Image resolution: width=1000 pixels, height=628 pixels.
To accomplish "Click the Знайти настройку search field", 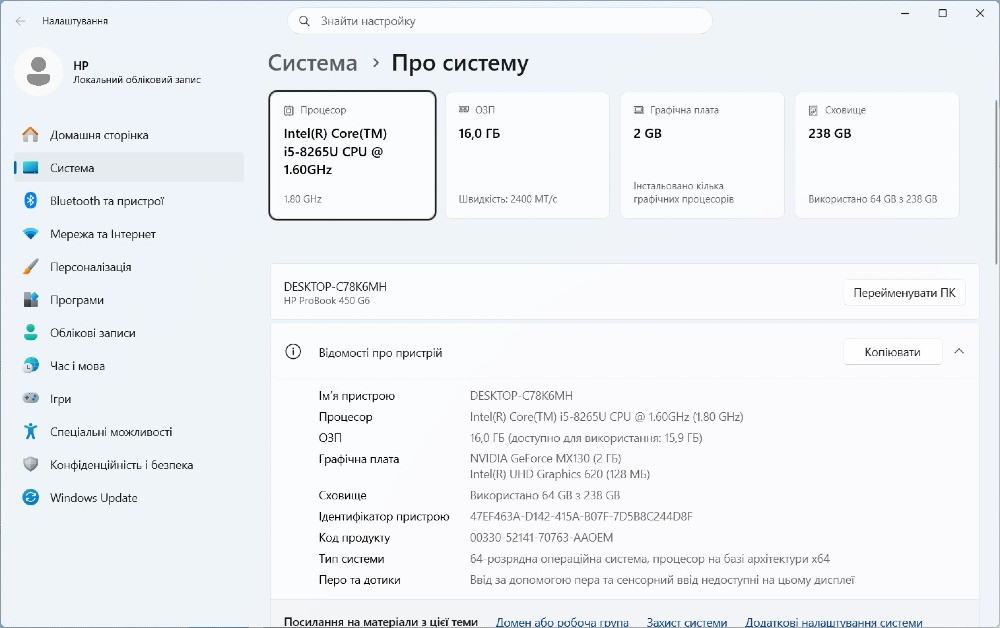I will [500, 21].
